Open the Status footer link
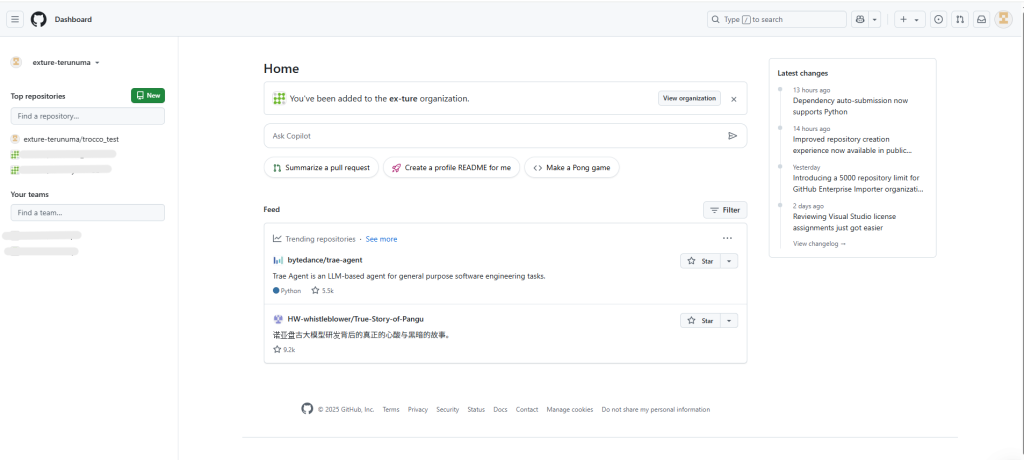This screenshot has width=1024, height=460. click(x=476, y=410)
